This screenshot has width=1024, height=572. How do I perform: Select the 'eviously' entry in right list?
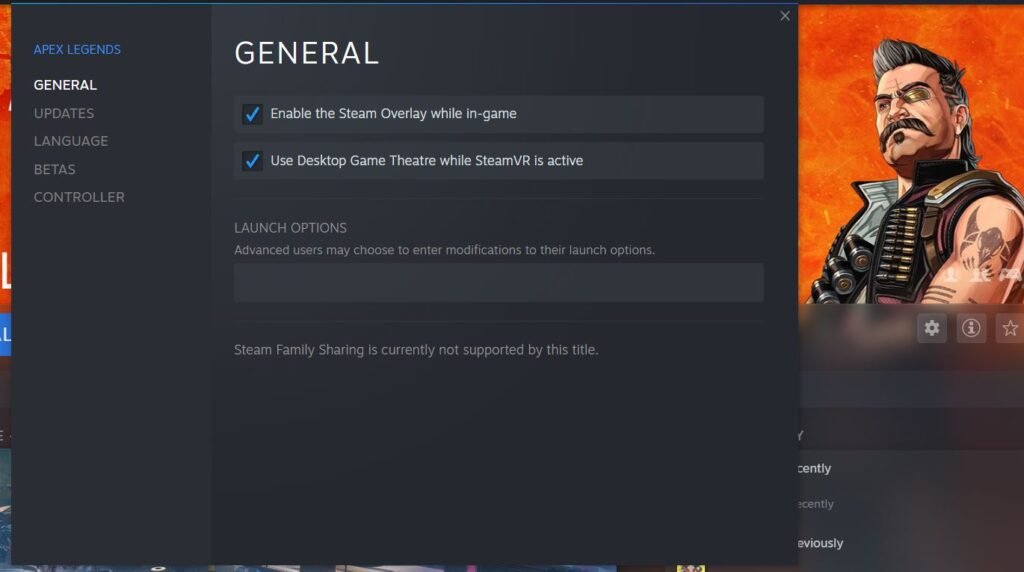820,543
